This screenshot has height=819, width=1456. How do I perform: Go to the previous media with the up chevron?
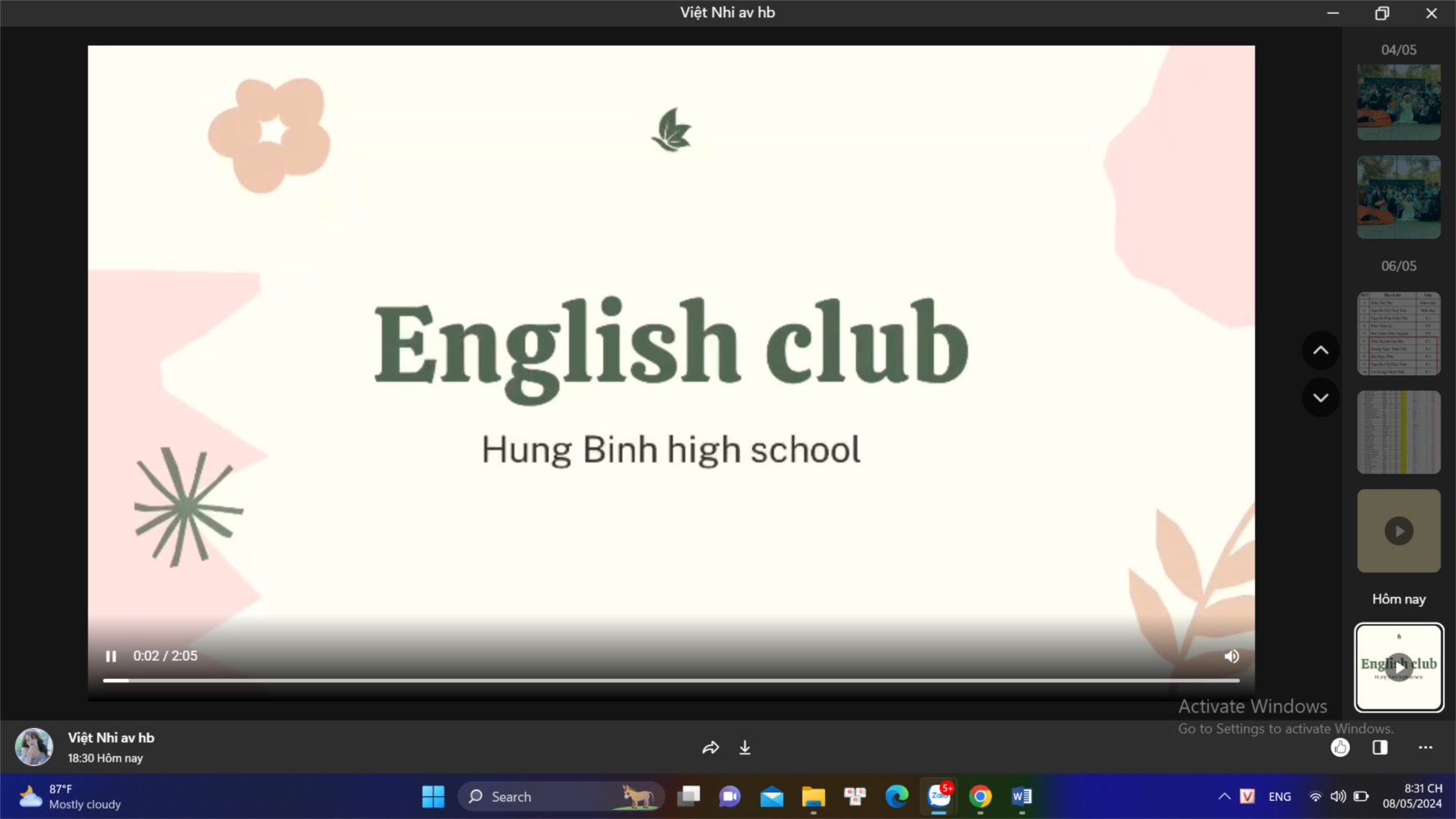[x=1321, y=351]
